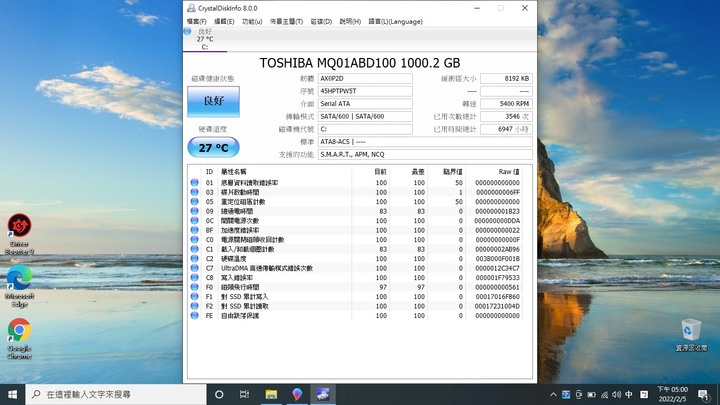
Task: Click the 3546 power-on count field
Action: point(506,117)
